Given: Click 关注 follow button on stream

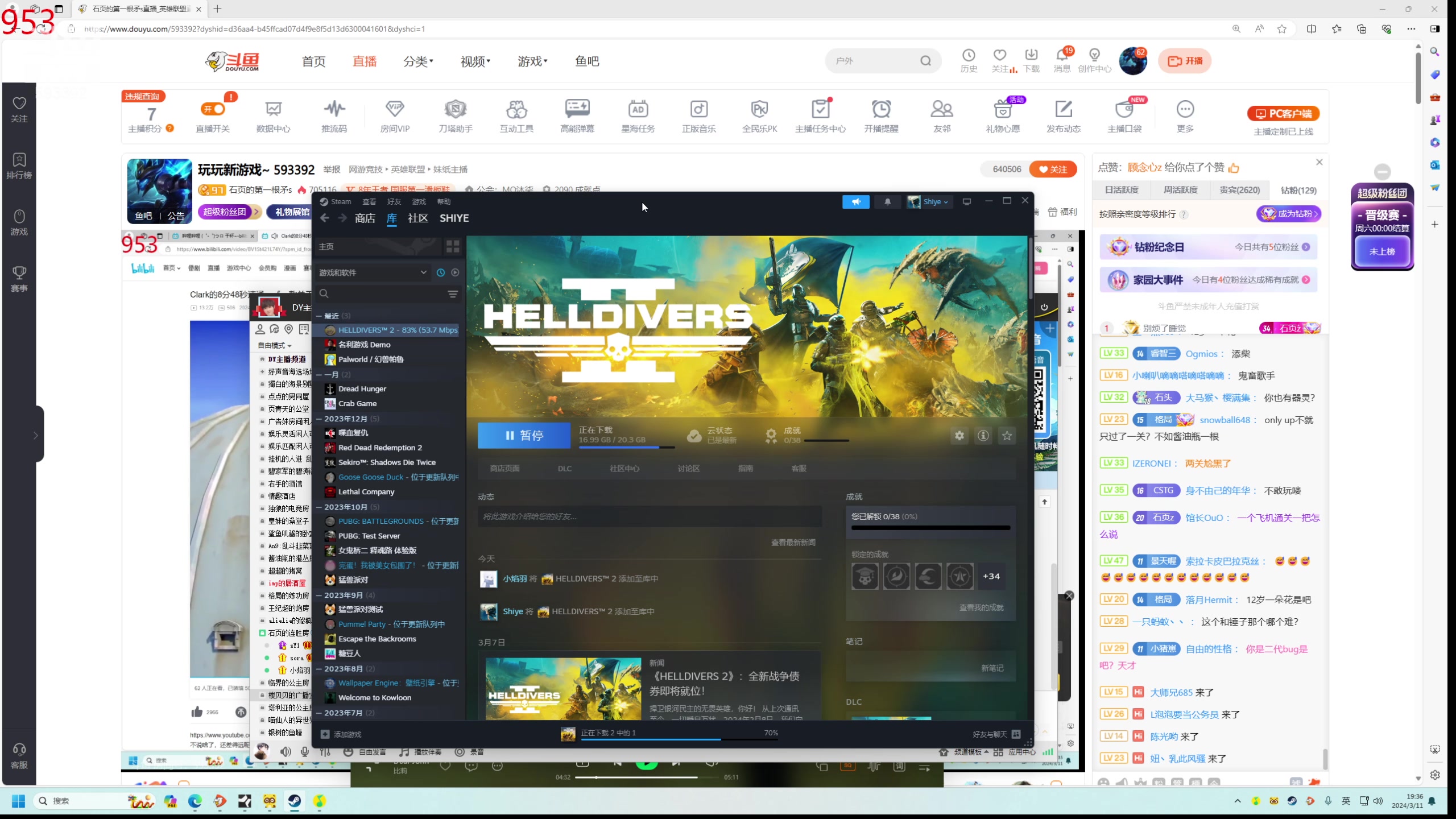Looking at the screenshot, I should click(x=1053, y=169).
